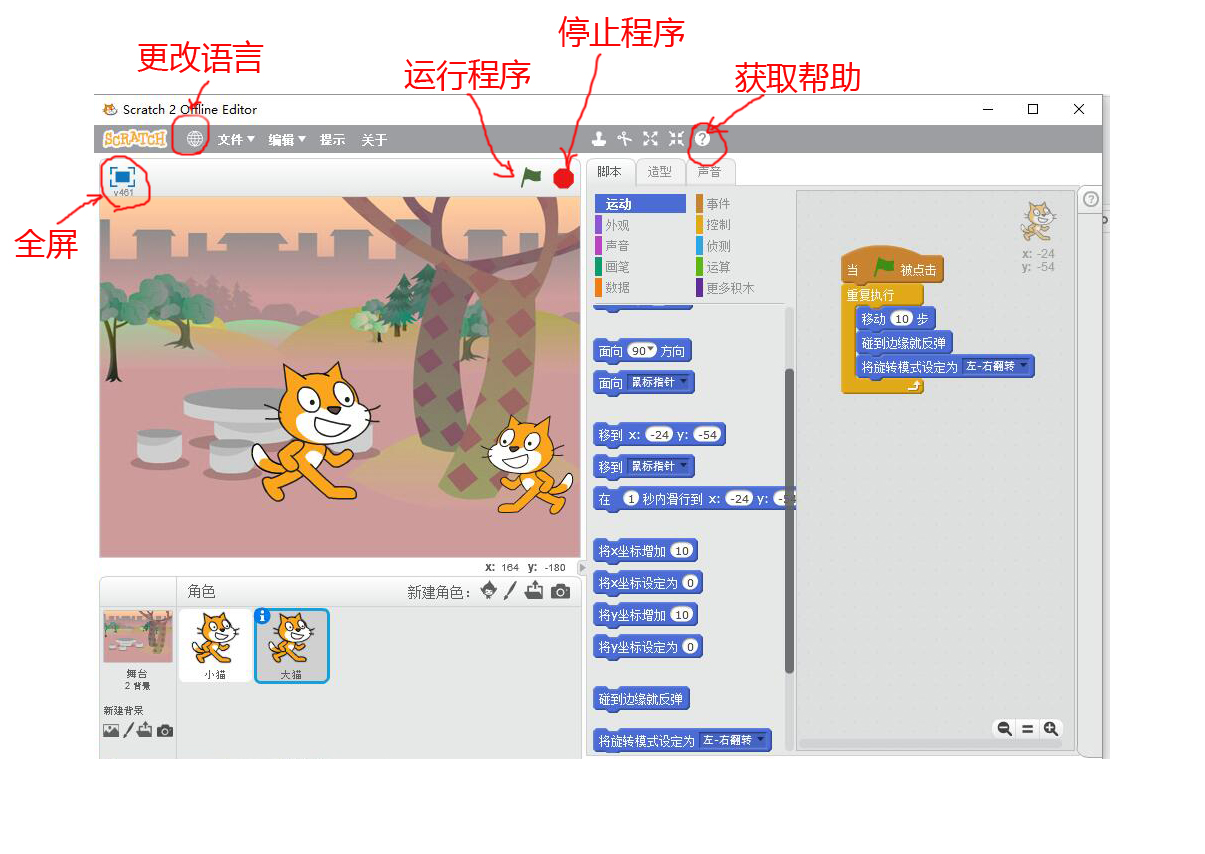This screenshot has height=854, width=1205.
Task: Open 鼠标指针 dropdown in 移到 block
Action: [685, 466]
